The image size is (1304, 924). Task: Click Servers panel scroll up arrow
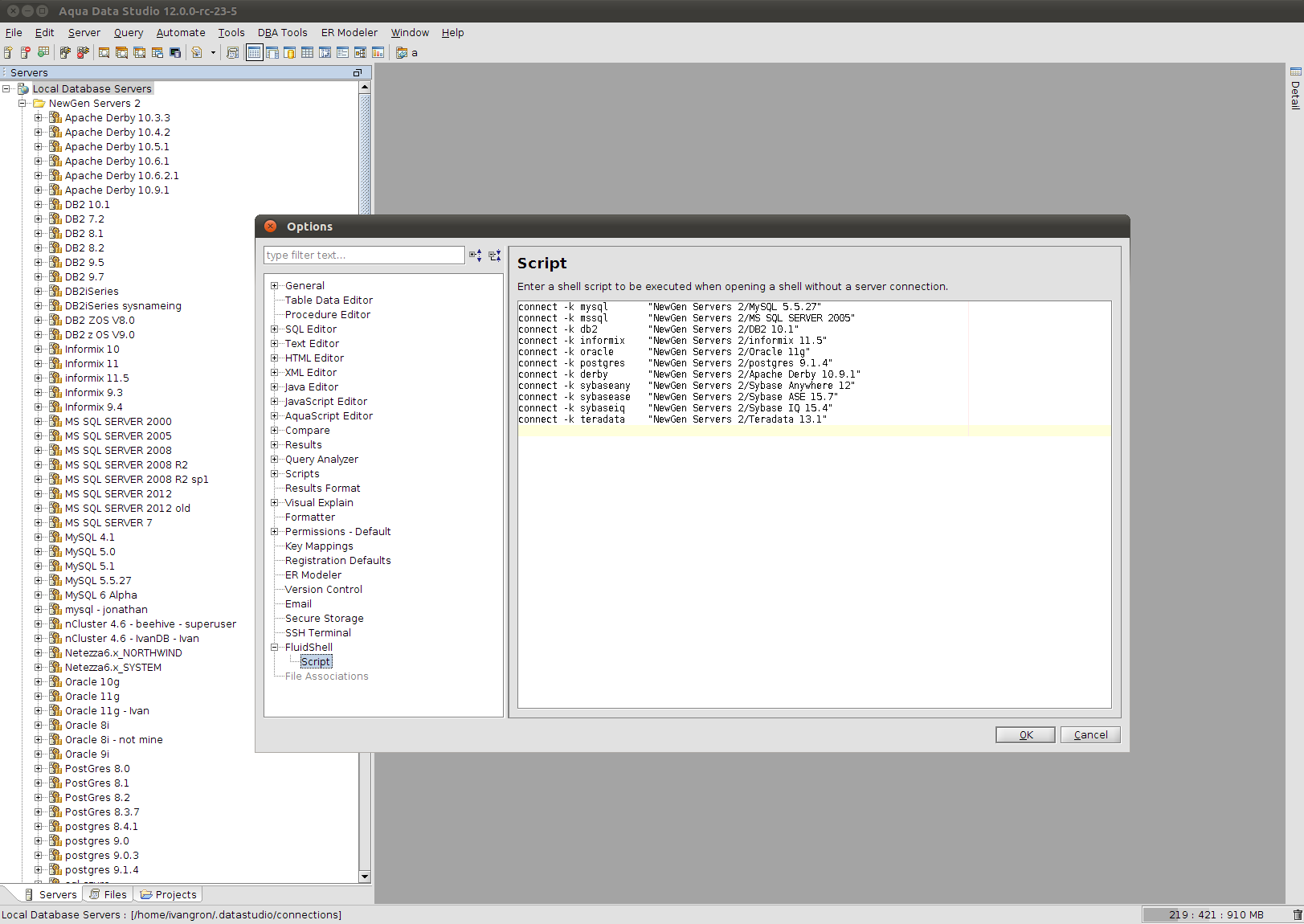[365, 87]
